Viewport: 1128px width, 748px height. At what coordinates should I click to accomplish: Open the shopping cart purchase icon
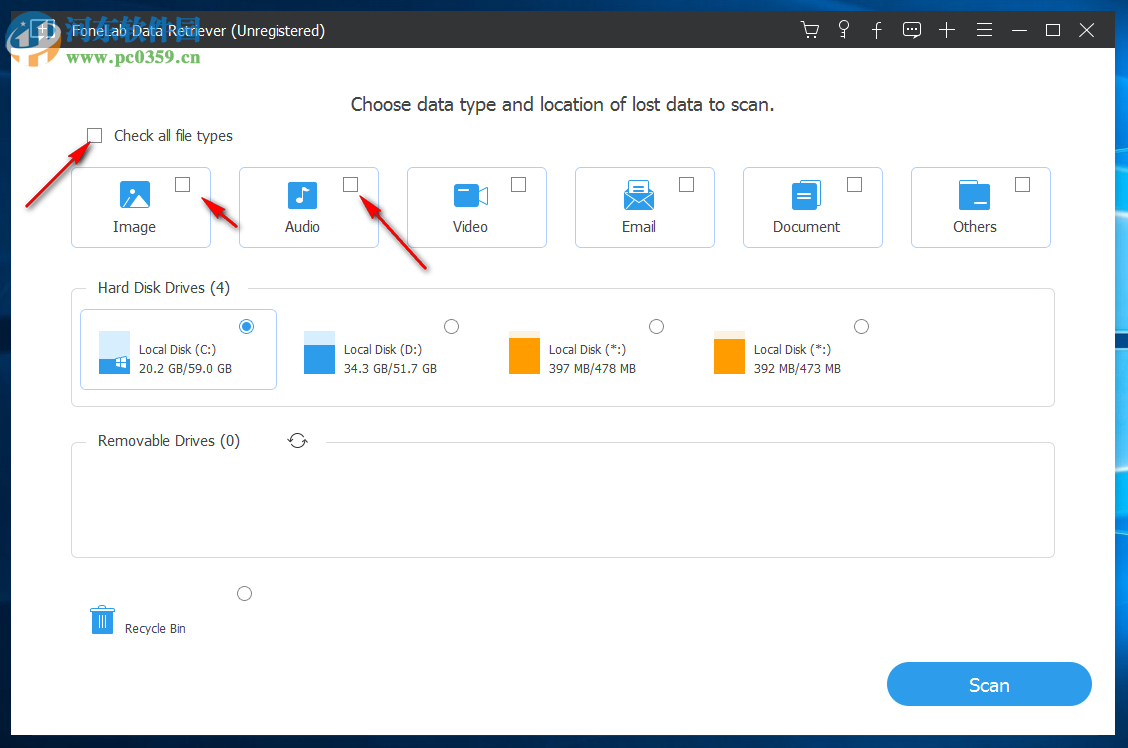[x=809, y=29]
